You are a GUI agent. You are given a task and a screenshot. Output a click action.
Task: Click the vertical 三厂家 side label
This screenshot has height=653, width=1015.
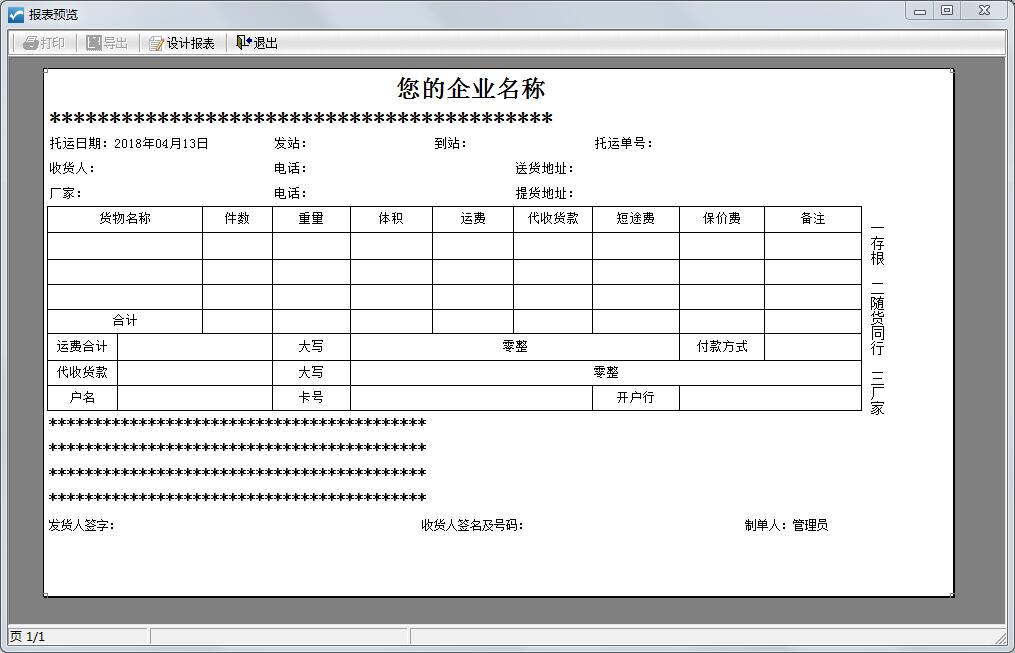click(877, 393)
